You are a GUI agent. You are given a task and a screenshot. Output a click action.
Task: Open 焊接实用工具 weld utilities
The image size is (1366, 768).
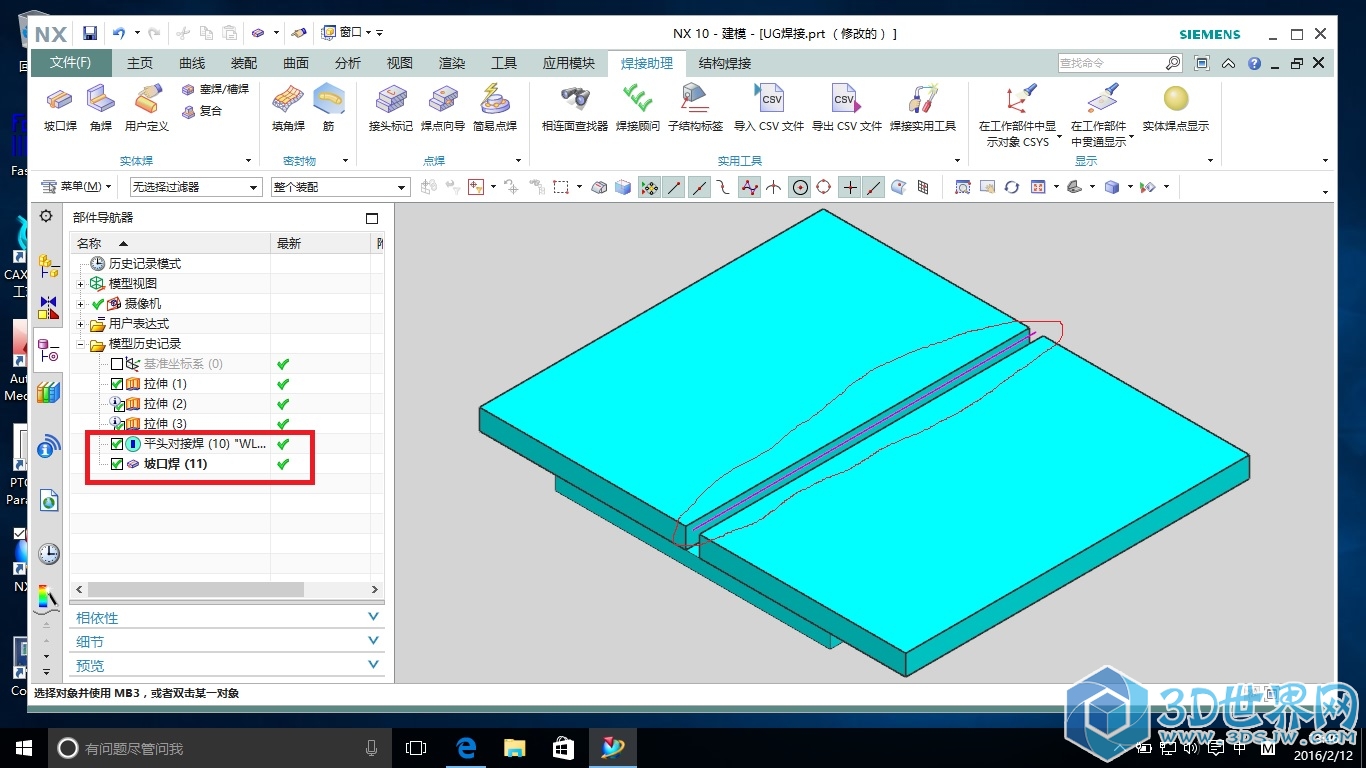[x=923, y=108]
